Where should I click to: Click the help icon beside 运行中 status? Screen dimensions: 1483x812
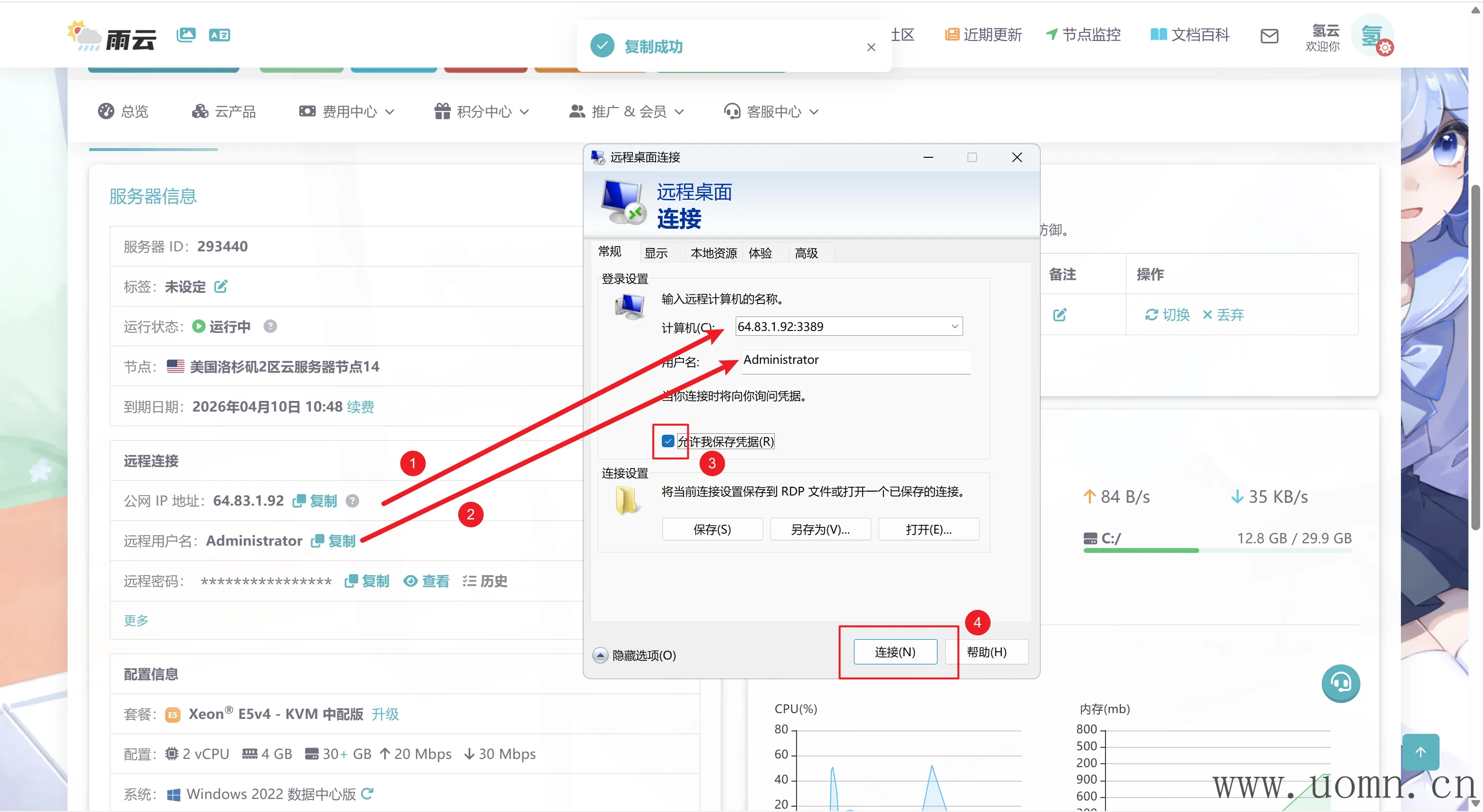point(270,326)
